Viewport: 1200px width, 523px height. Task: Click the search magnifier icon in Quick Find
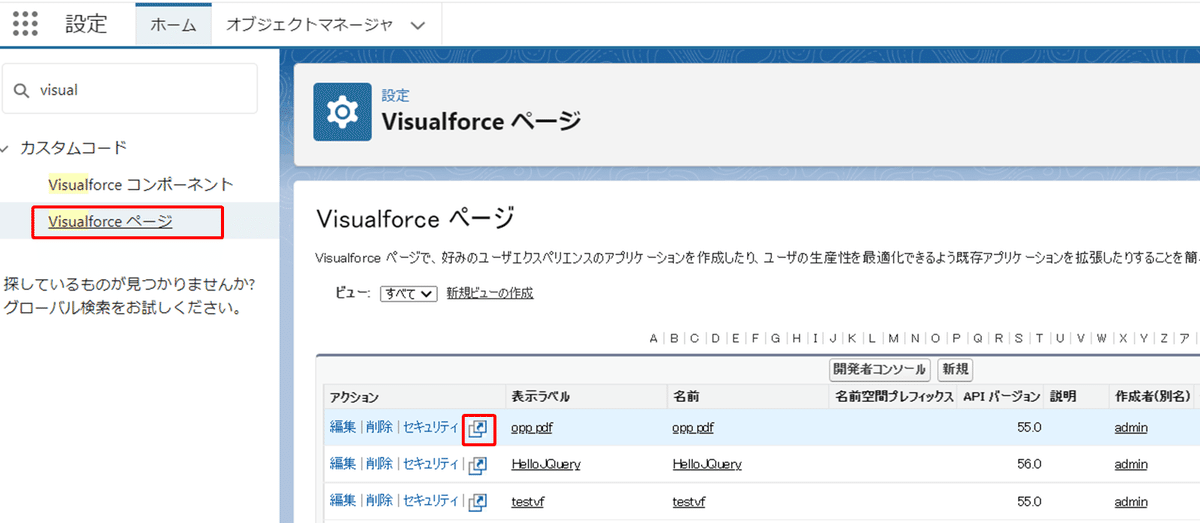pos(21,90)
